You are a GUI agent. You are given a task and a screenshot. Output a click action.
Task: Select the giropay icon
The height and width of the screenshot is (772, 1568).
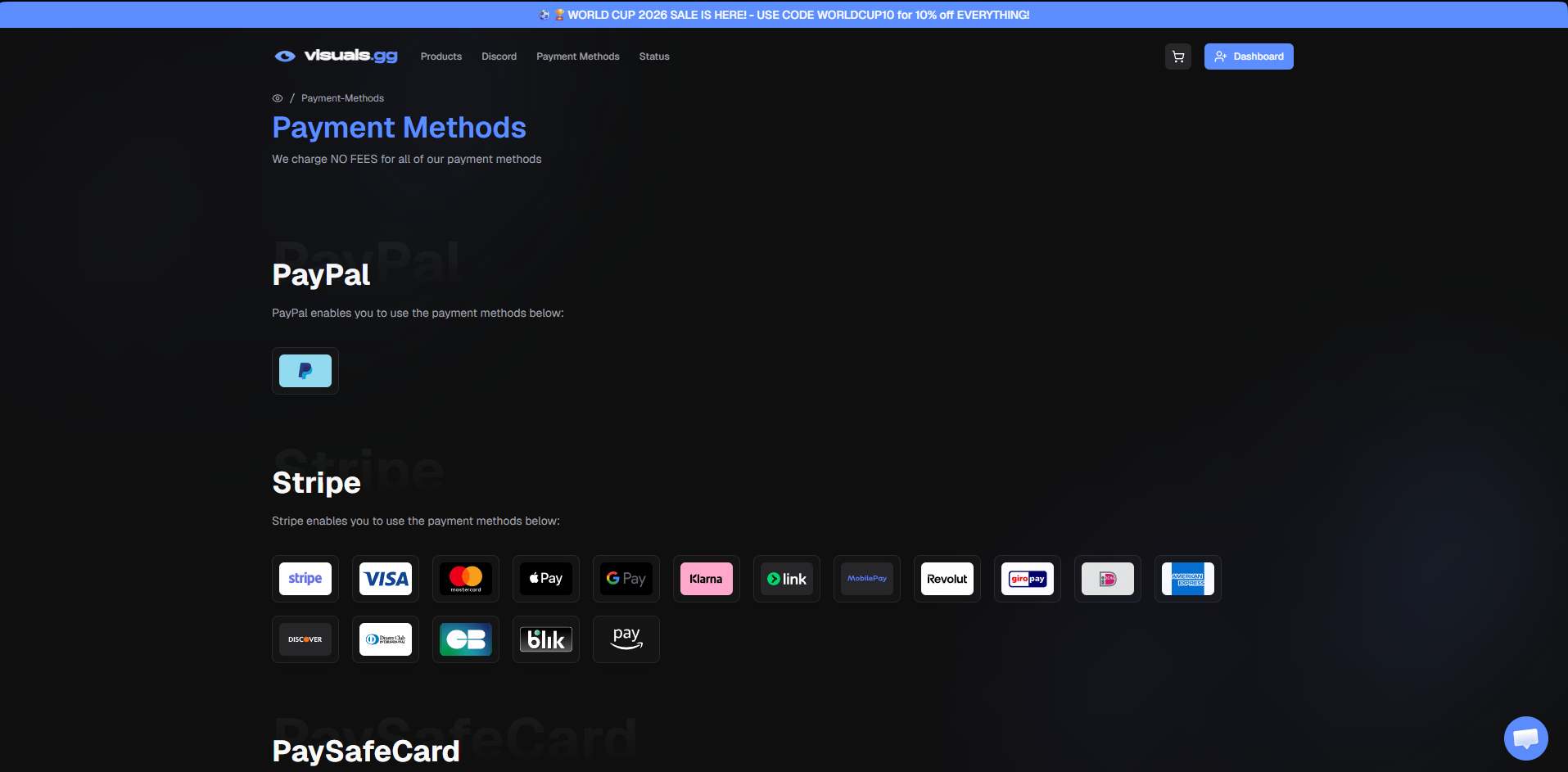1028,579
